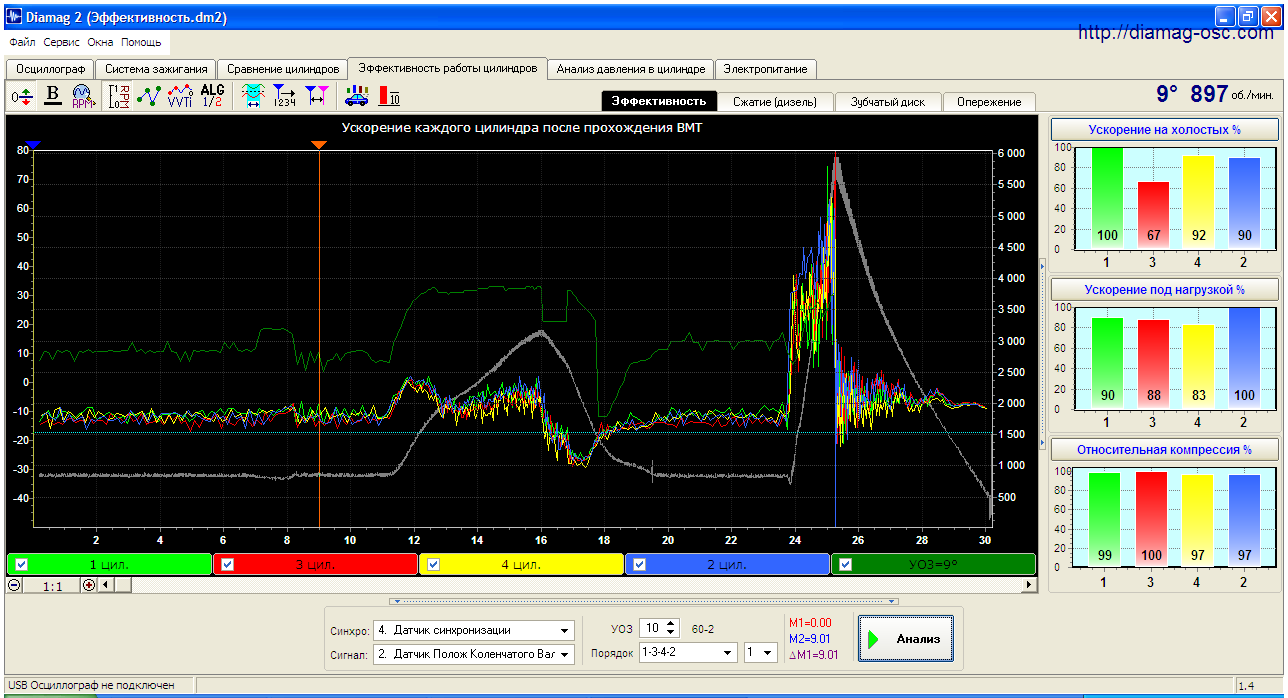
Task: Click the 1234 marker-arrow icon
Action: 285,96
